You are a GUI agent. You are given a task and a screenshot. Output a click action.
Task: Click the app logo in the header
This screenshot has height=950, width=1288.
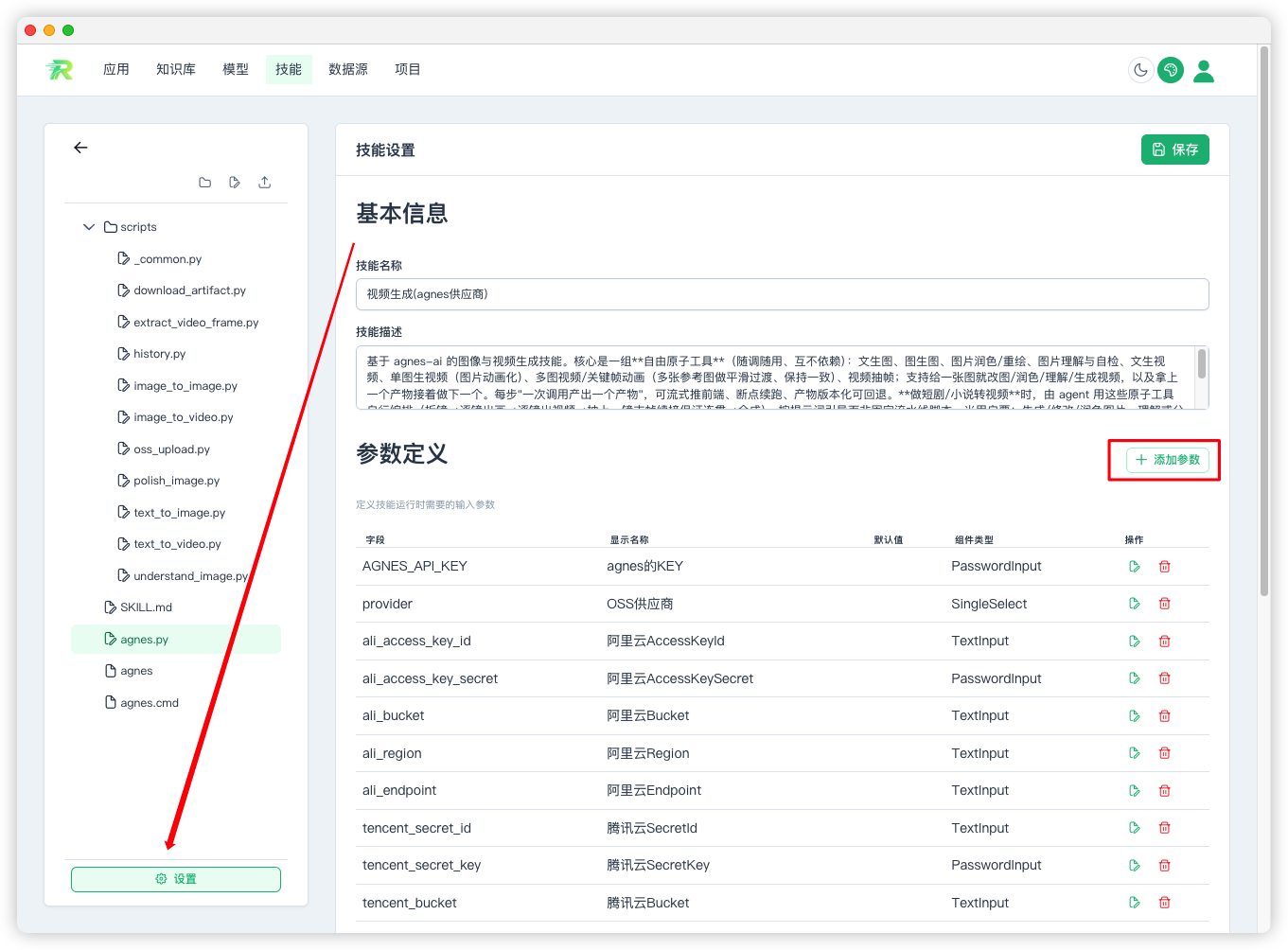[60, 70]
